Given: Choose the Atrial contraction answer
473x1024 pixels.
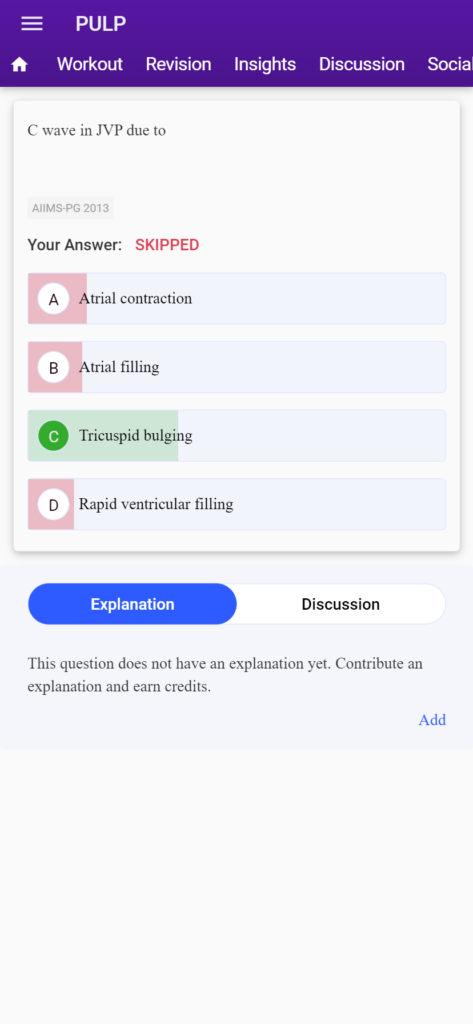Looking at the screenshot, I should coord(236,298).
